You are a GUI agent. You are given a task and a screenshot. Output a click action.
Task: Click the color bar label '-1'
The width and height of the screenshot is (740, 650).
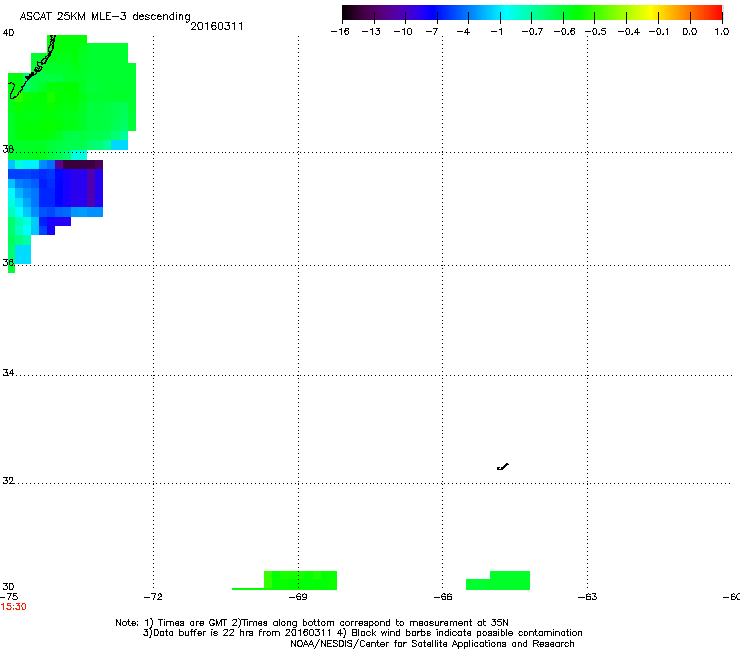click(x=496, y=32)
